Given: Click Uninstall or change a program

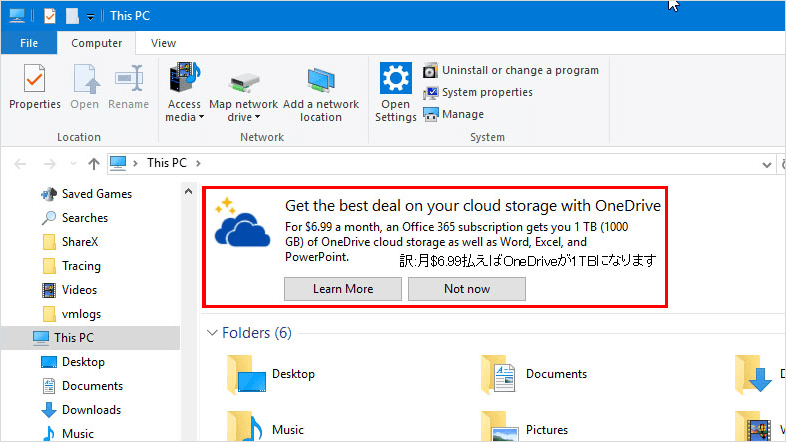Looking at the screenshot, I should click(x=511, y=70).
